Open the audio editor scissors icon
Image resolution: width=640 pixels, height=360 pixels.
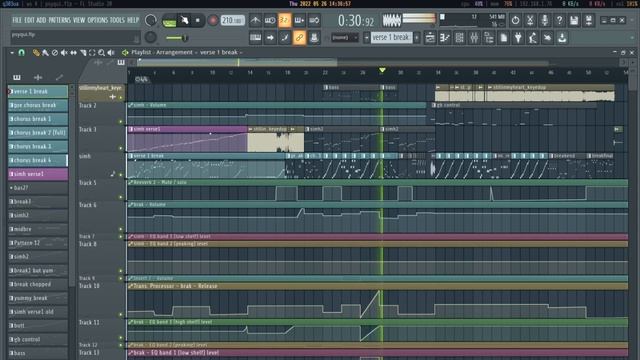tap(530, 20)
